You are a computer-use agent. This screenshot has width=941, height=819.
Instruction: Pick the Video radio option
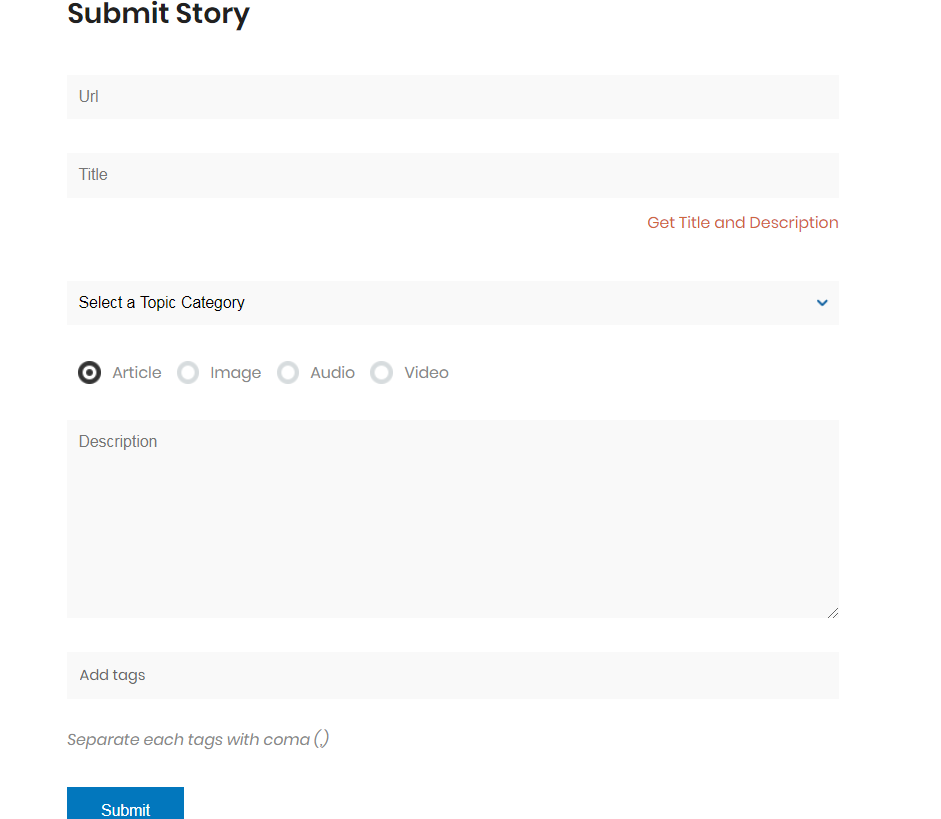click(382, 373)
